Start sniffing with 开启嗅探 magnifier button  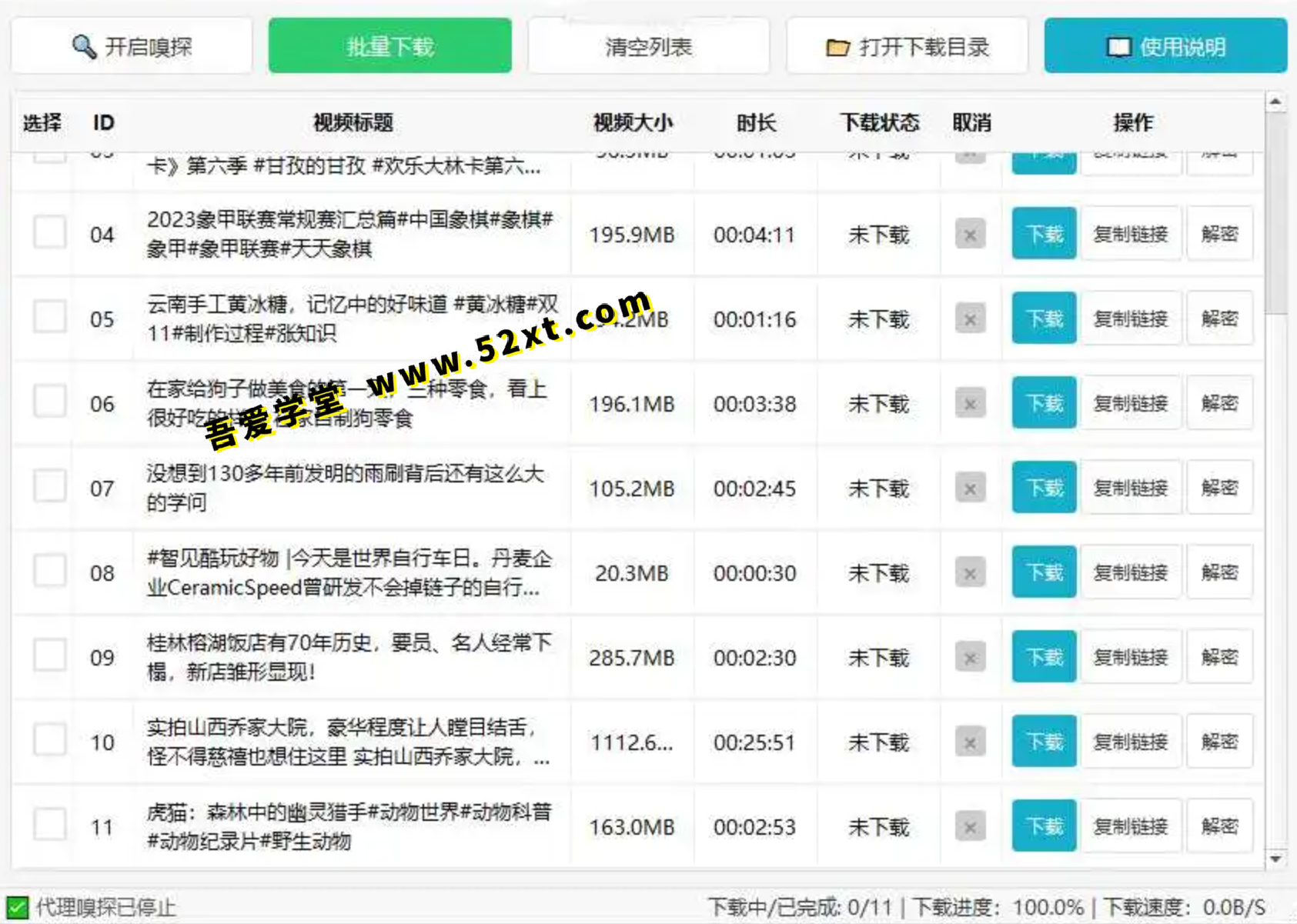pyautogui.click(x=132, y=47)
